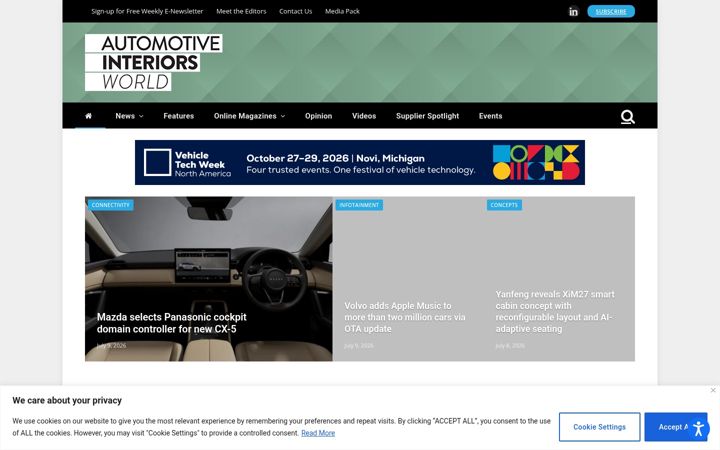Open the Read More cookie link

318,433
